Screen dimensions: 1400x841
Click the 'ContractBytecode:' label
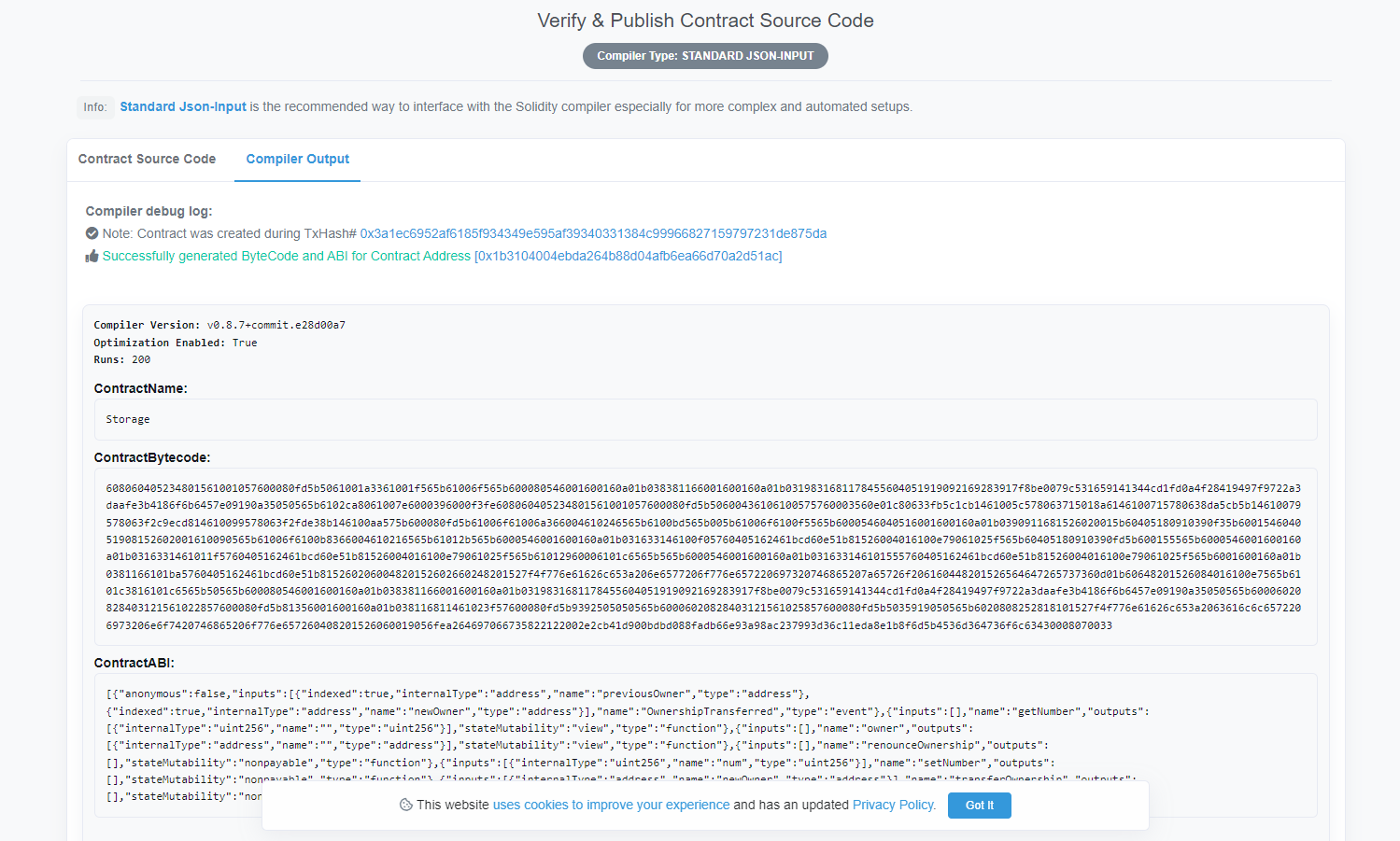[152, 457]
